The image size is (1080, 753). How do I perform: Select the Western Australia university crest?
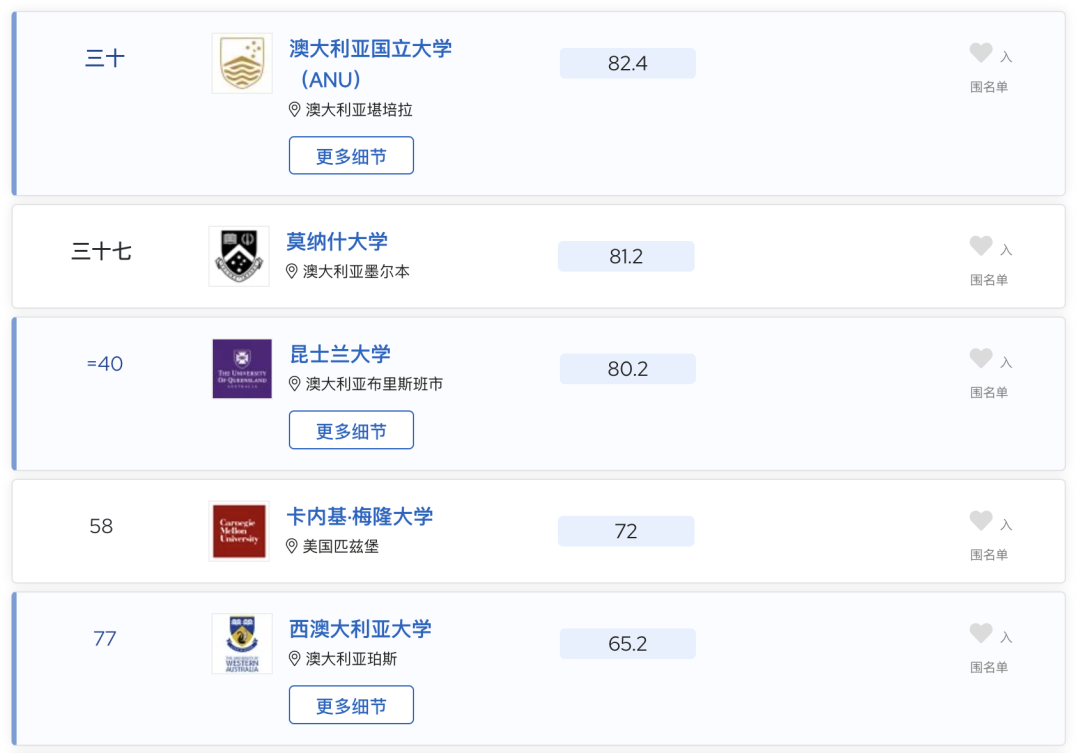coord(242,643)
